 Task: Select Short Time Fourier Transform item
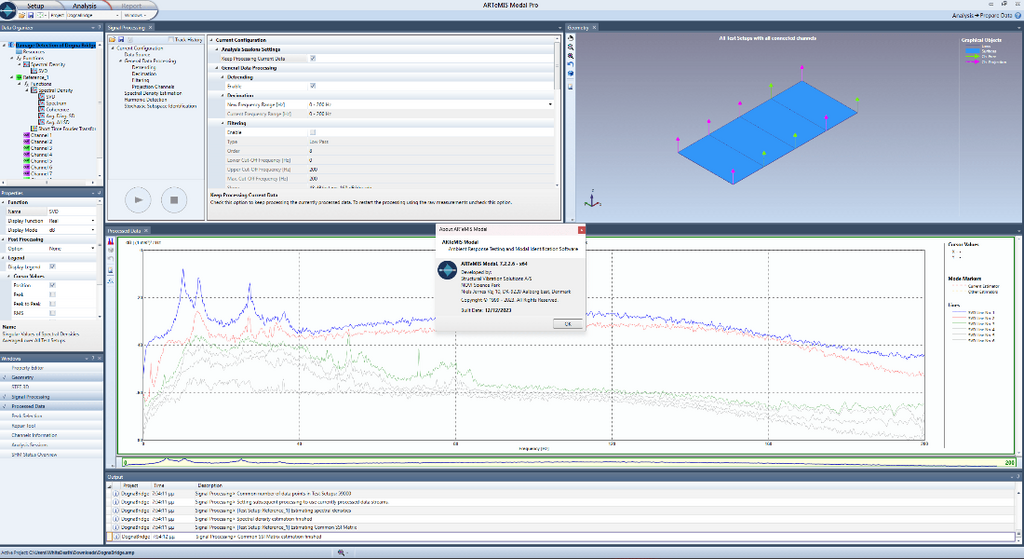pos(67,129)
